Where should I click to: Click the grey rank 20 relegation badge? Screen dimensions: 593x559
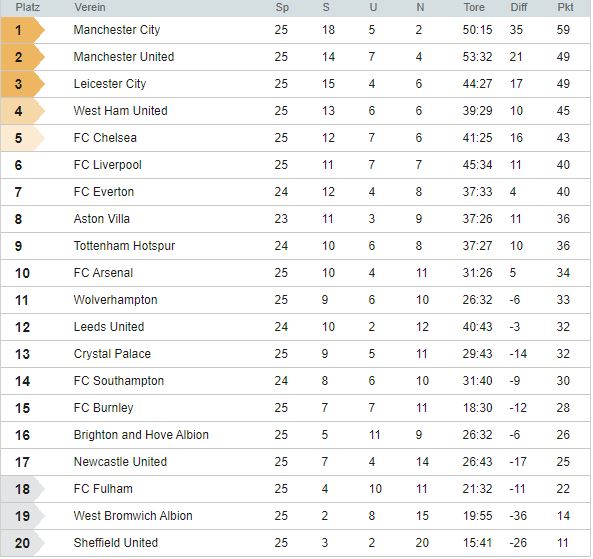[23, 543]
